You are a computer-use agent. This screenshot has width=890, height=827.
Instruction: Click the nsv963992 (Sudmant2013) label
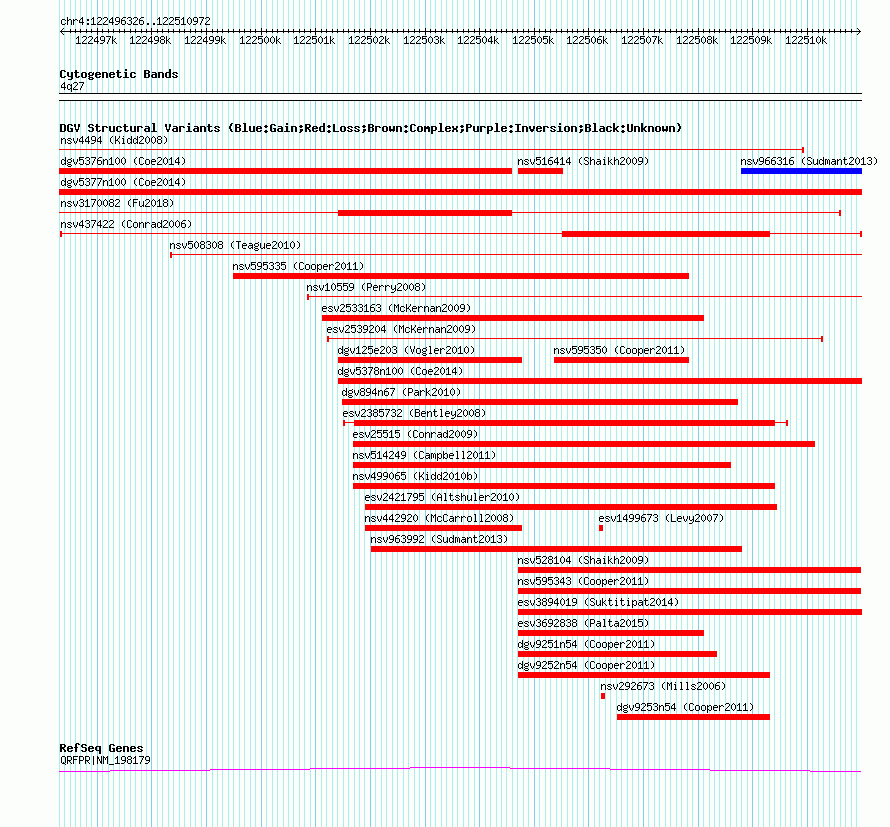[x=439, y=539]
